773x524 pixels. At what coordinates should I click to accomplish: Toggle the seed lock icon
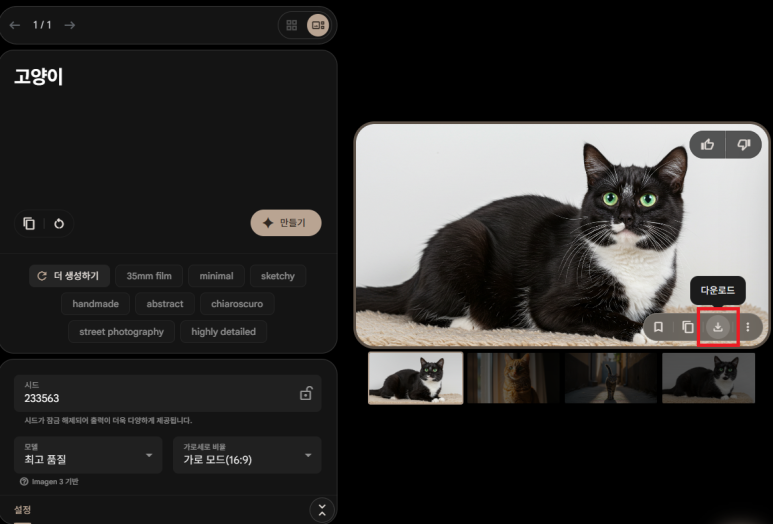[x=306, y=394]
